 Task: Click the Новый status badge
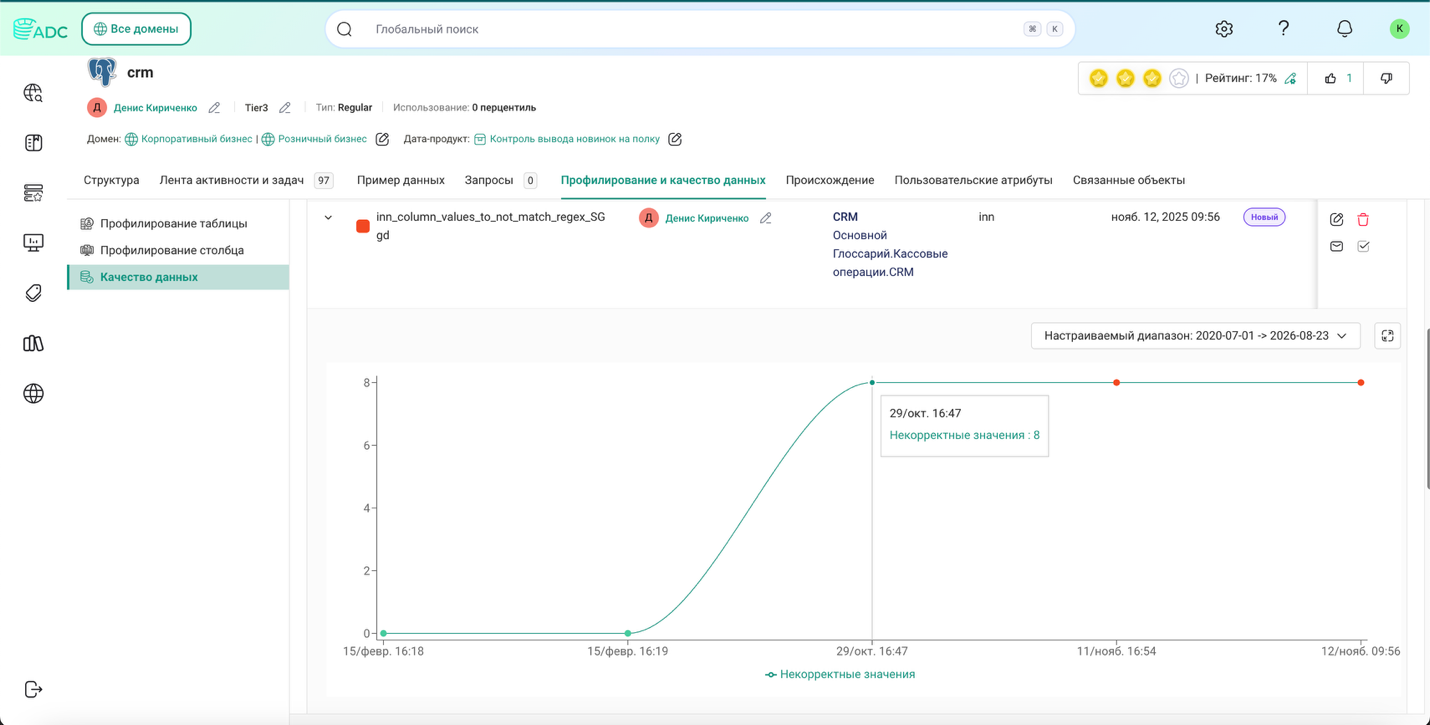[1264, 217]
